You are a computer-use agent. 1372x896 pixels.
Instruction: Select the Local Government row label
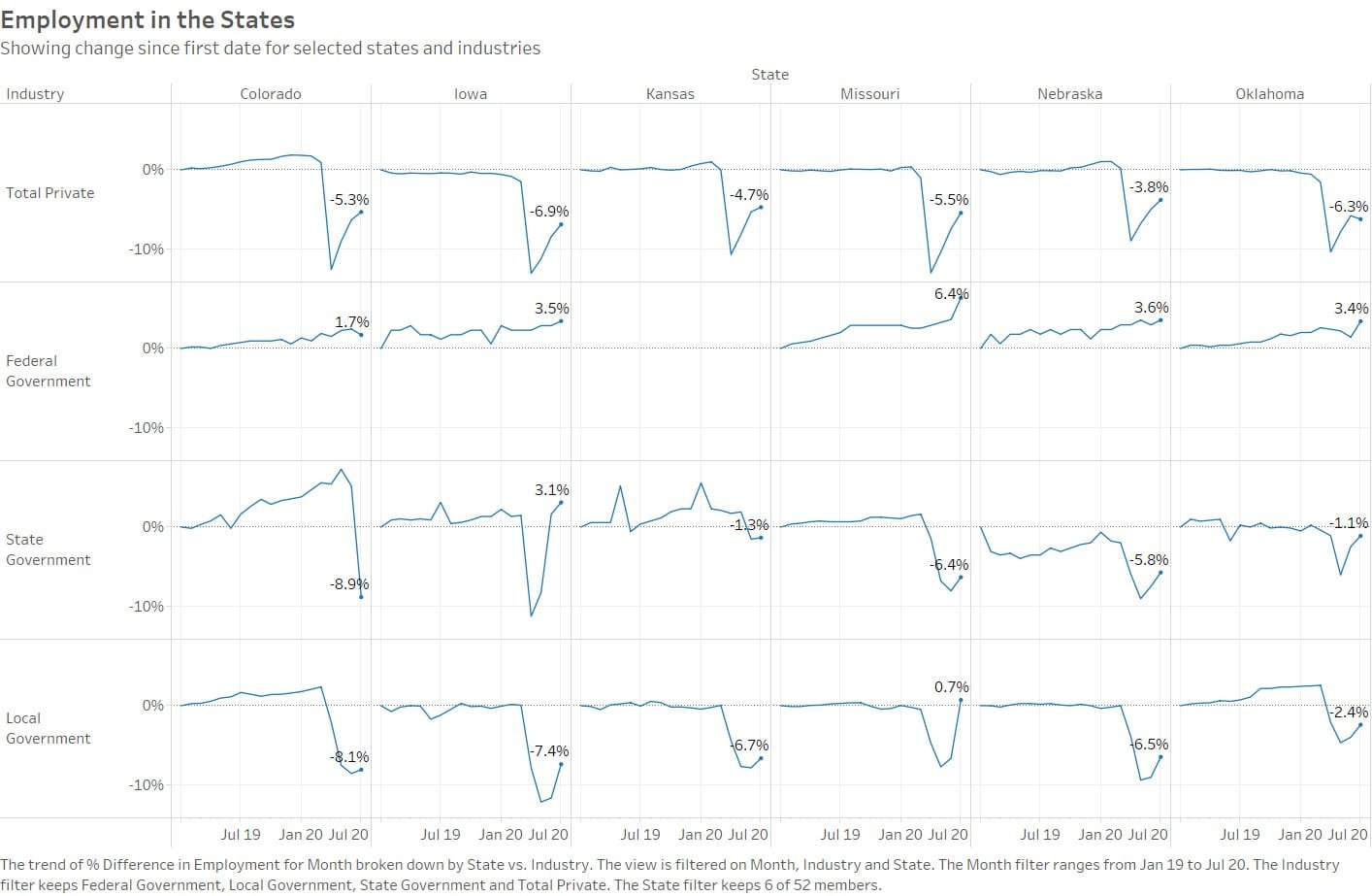pos(49,728)
